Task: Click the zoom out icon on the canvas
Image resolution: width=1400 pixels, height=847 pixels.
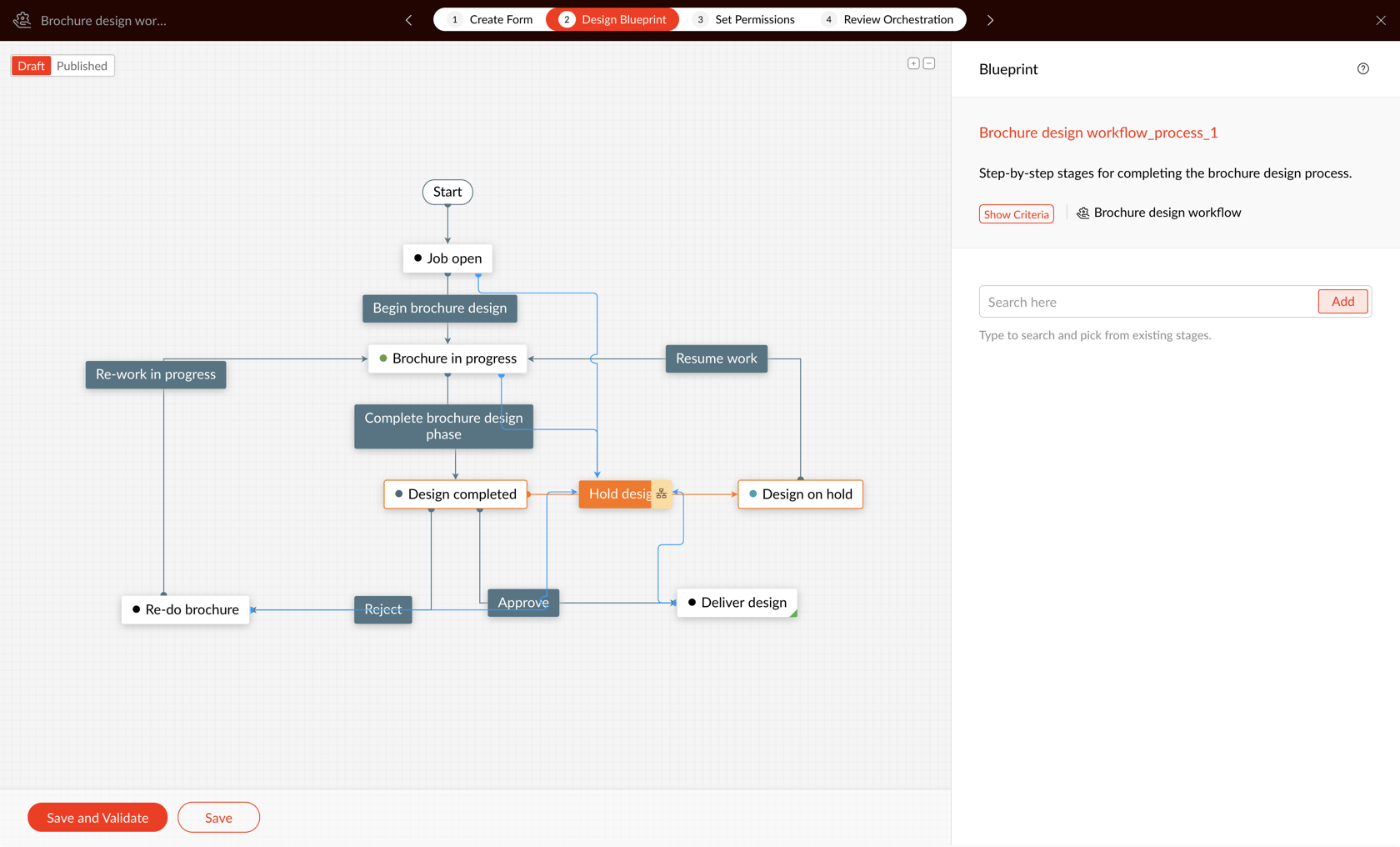Action: tap(929, 63)
